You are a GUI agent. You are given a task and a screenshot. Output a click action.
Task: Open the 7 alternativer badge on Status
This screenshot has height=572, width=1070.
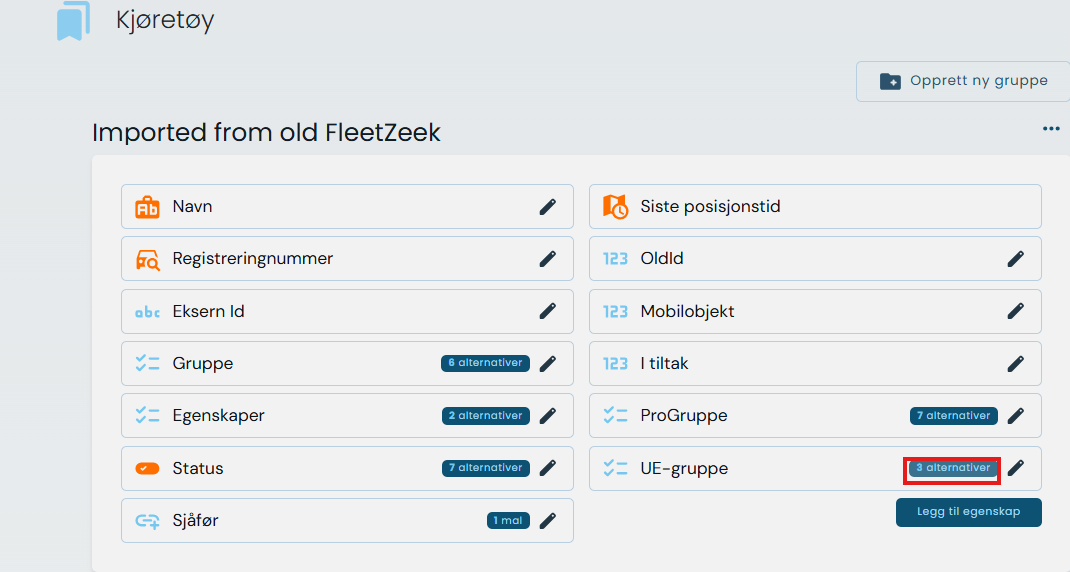point(485,468)
